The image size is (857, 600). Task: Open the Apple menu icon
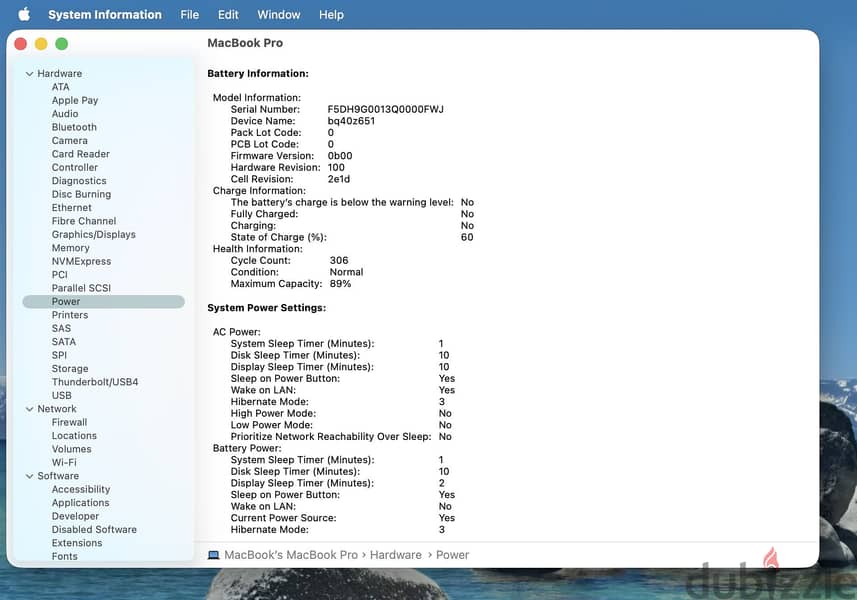[24, 14]
